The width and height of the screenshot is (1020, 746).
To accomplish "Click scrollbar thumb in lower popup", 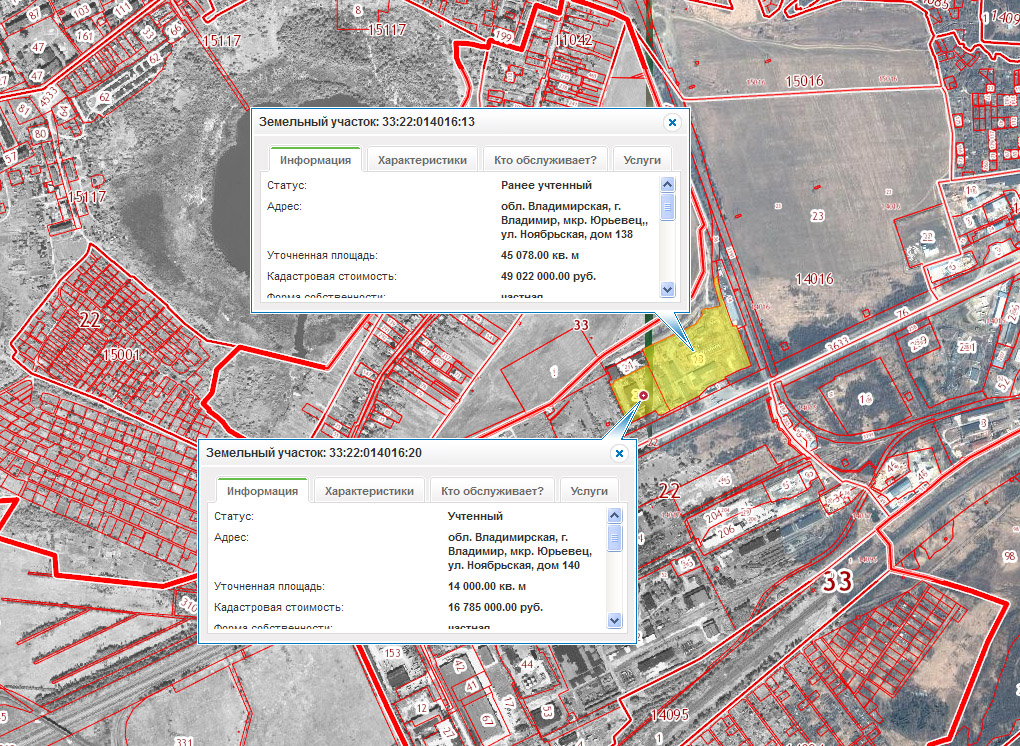I will (614, 538).
